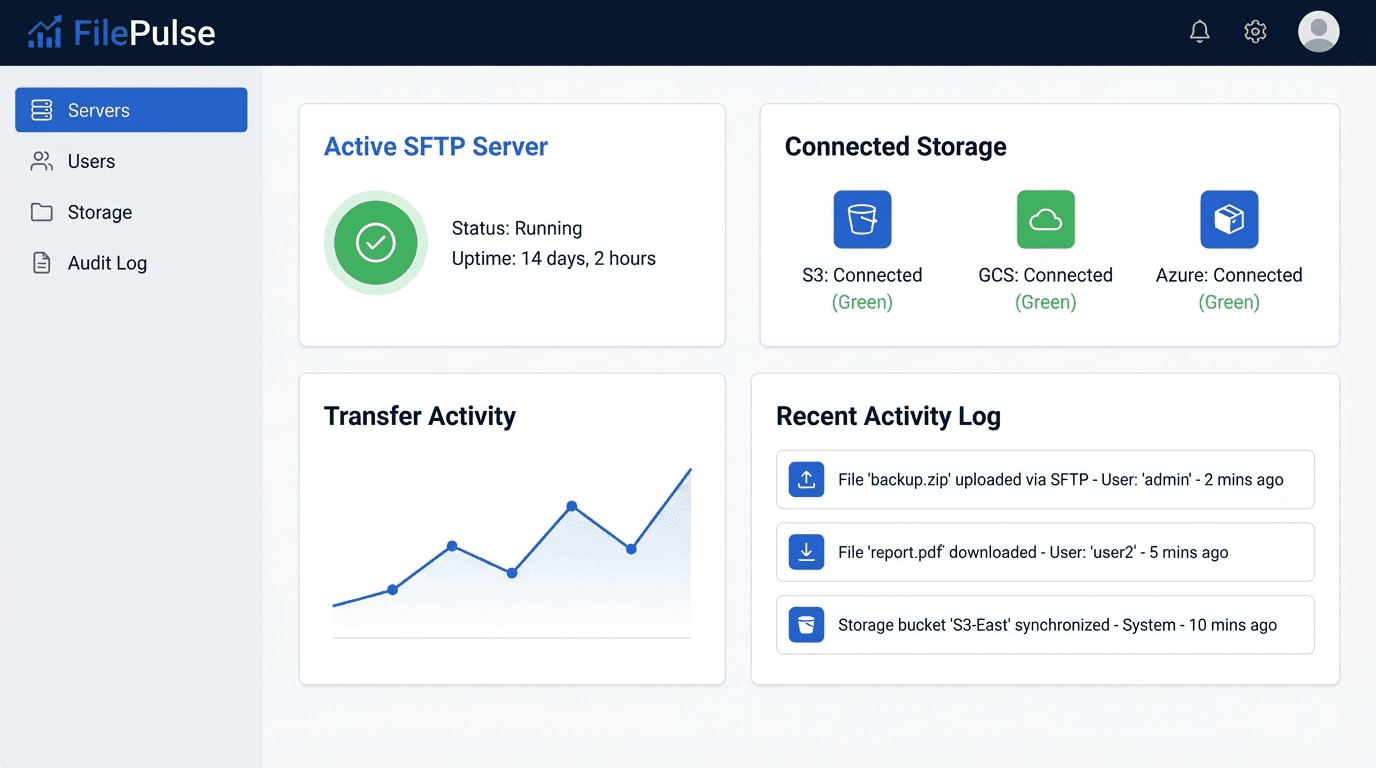This screenshot has height=768, width=1376.
Task: Switch to the Users section
Action: click(91, 161)
